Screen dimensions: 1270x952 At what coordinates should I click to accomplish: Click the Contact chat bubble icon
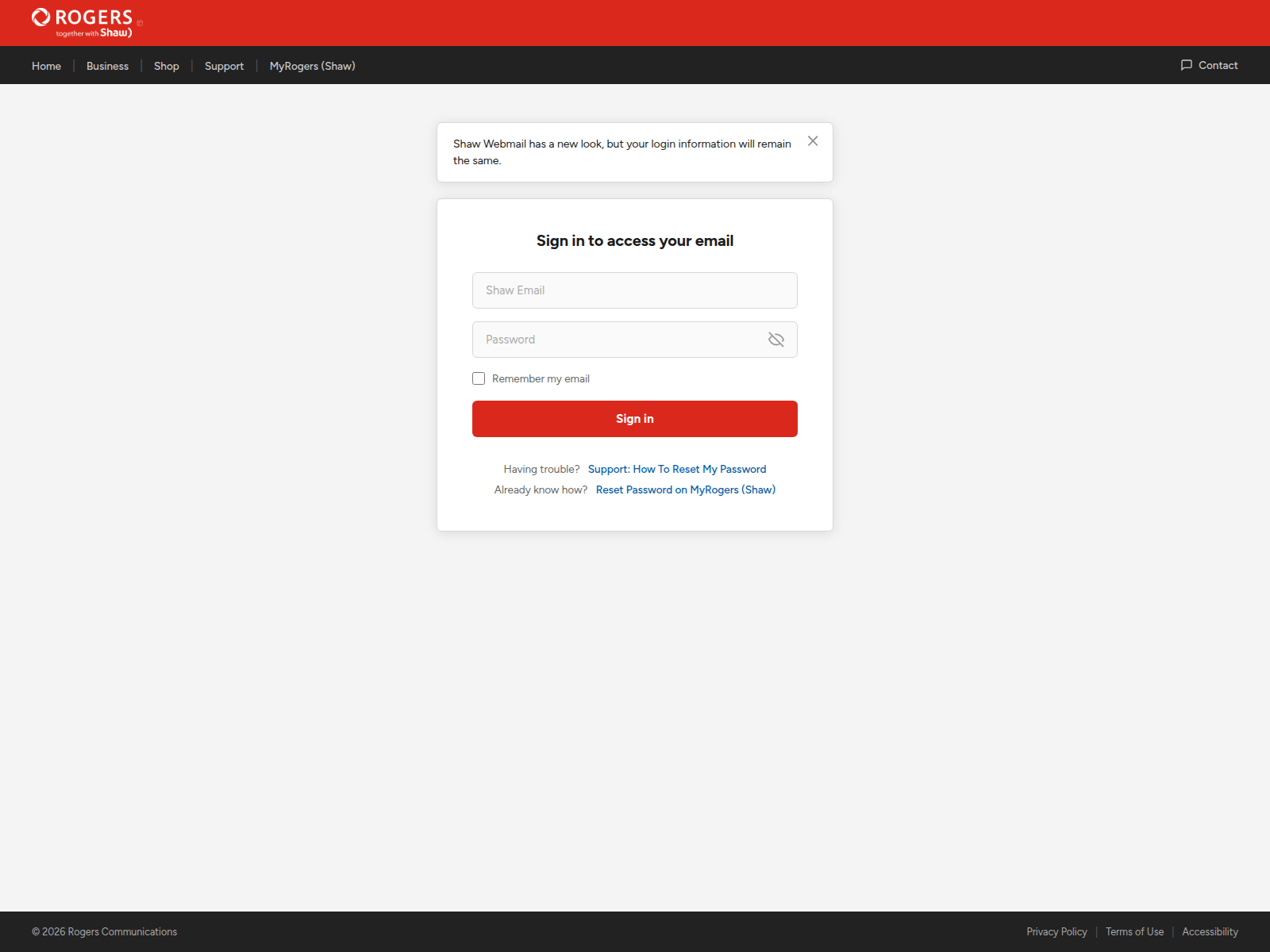pos(1187,65)
